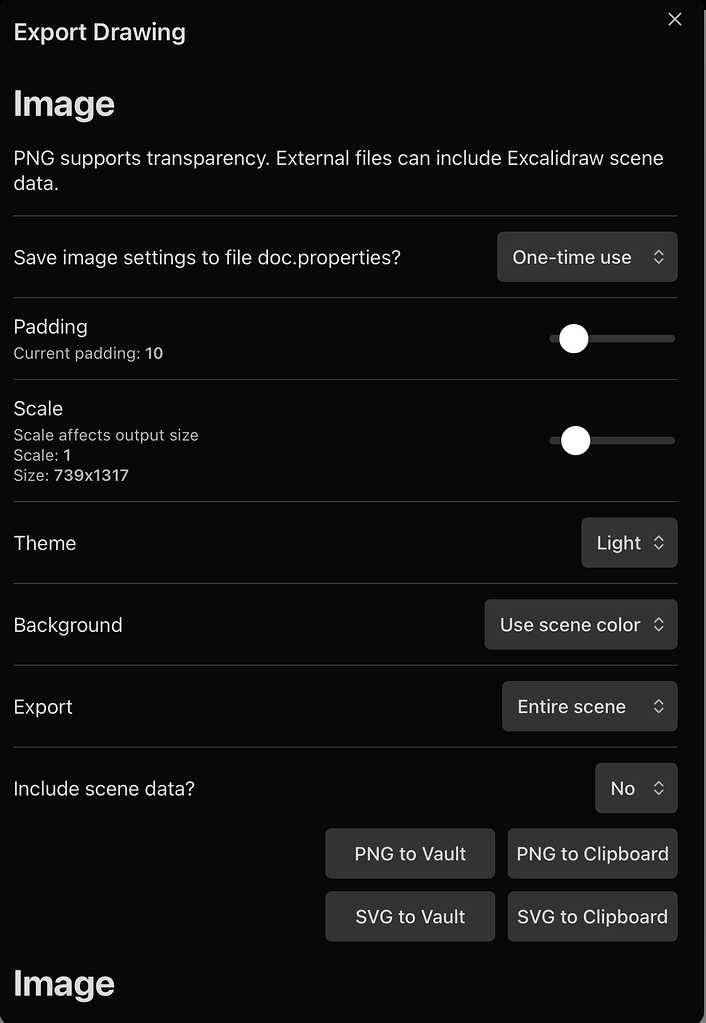Open the Theme dropdown currently set to Light
The image size is (706, 1023).
tap(629, 543)
